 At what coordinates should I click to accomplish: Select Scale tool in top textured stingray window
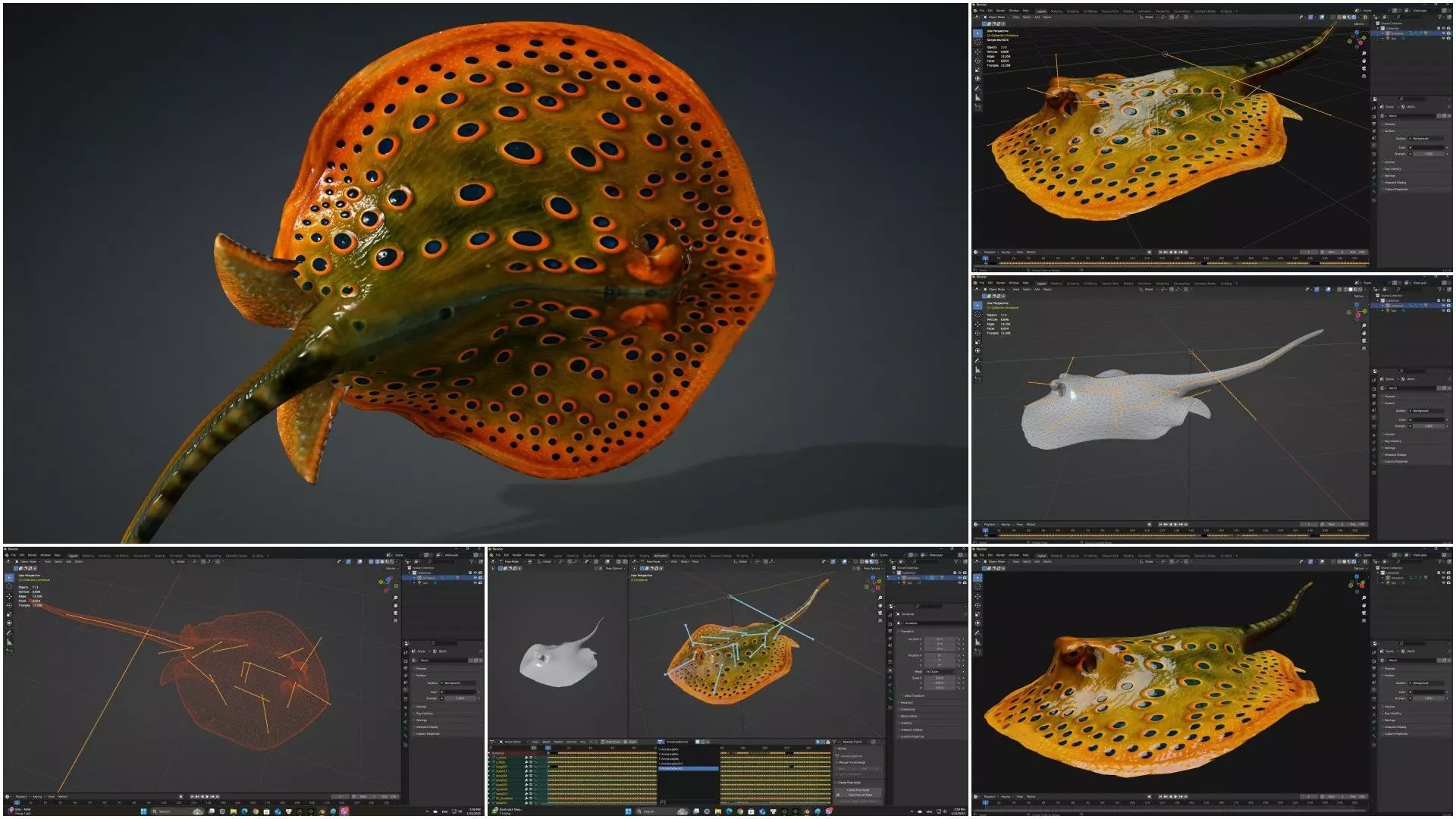click(x=977, y=70)
